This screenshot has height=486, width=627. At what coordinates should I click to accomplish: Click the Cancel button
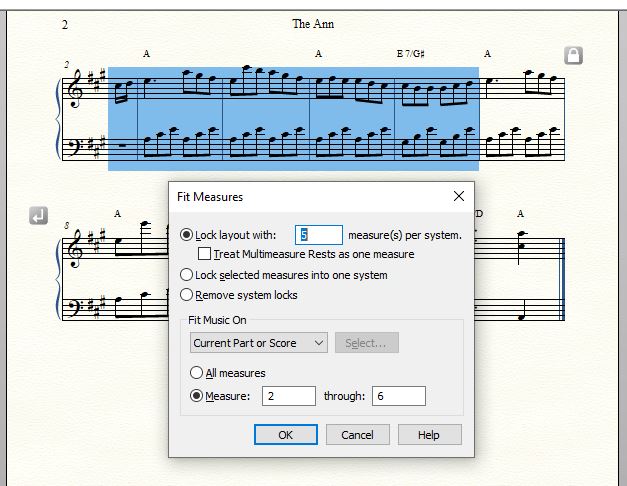(357, 435)
